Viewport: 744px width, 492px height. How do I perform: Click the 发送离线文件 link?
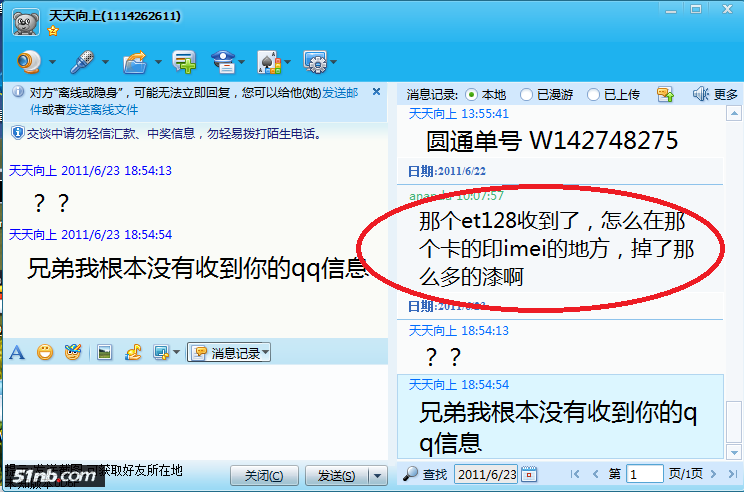(102, 110)
